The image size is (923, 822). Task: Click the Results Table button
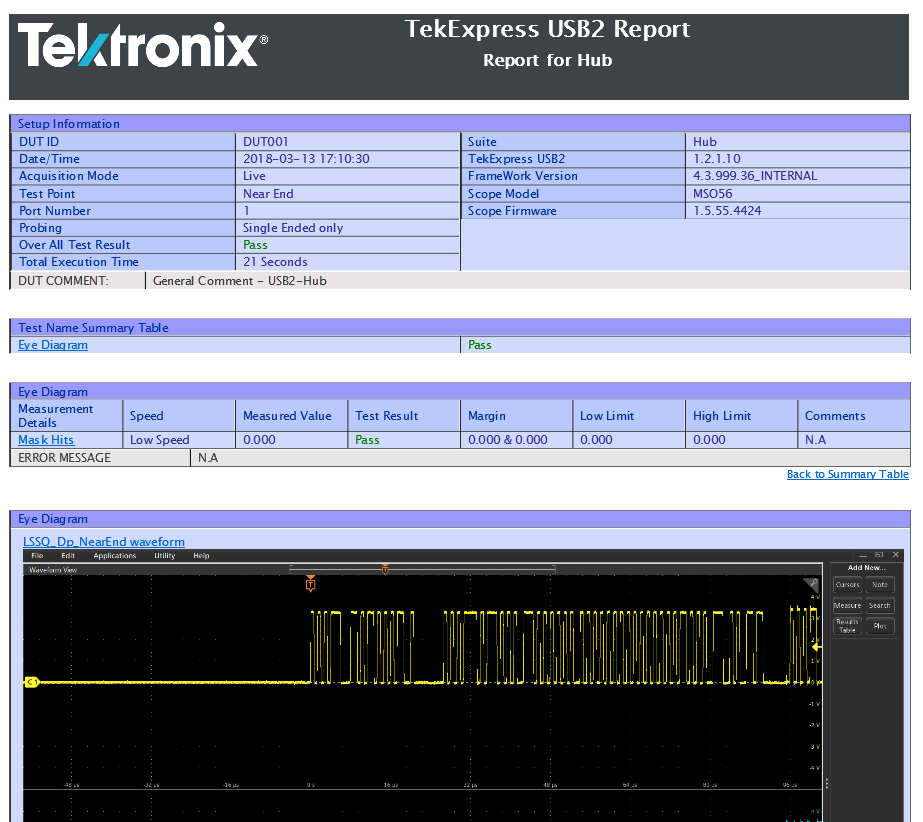click(x=848, y=626)
